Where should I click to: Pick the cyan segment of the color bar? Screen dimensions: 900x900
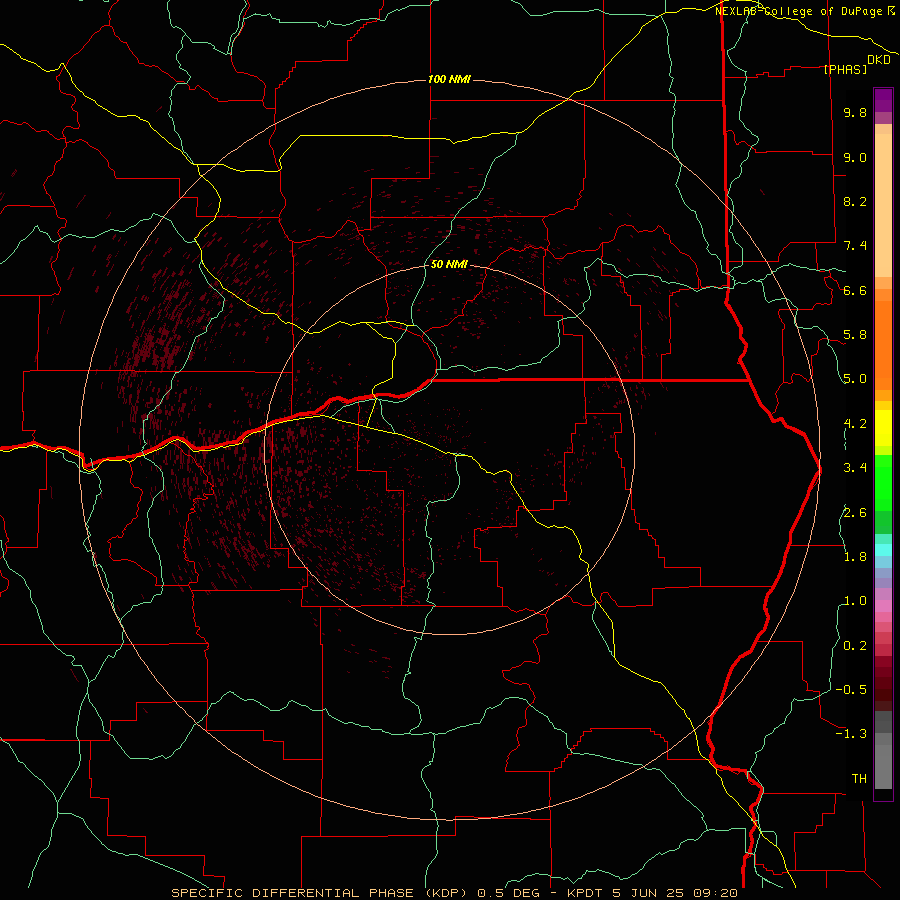(883, 550)
